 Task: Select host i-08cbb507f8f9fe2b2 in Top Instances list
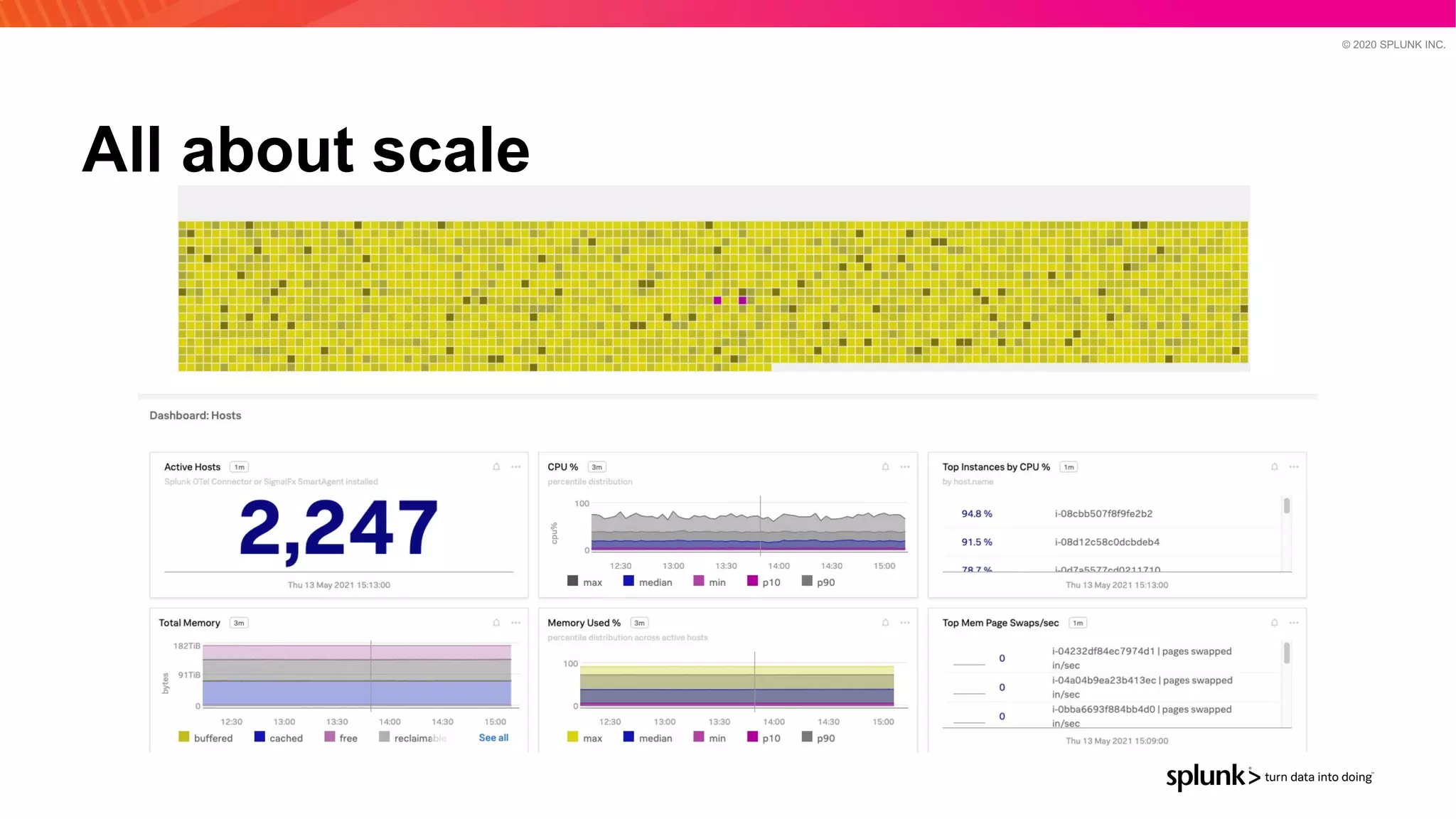(1103, 513)
